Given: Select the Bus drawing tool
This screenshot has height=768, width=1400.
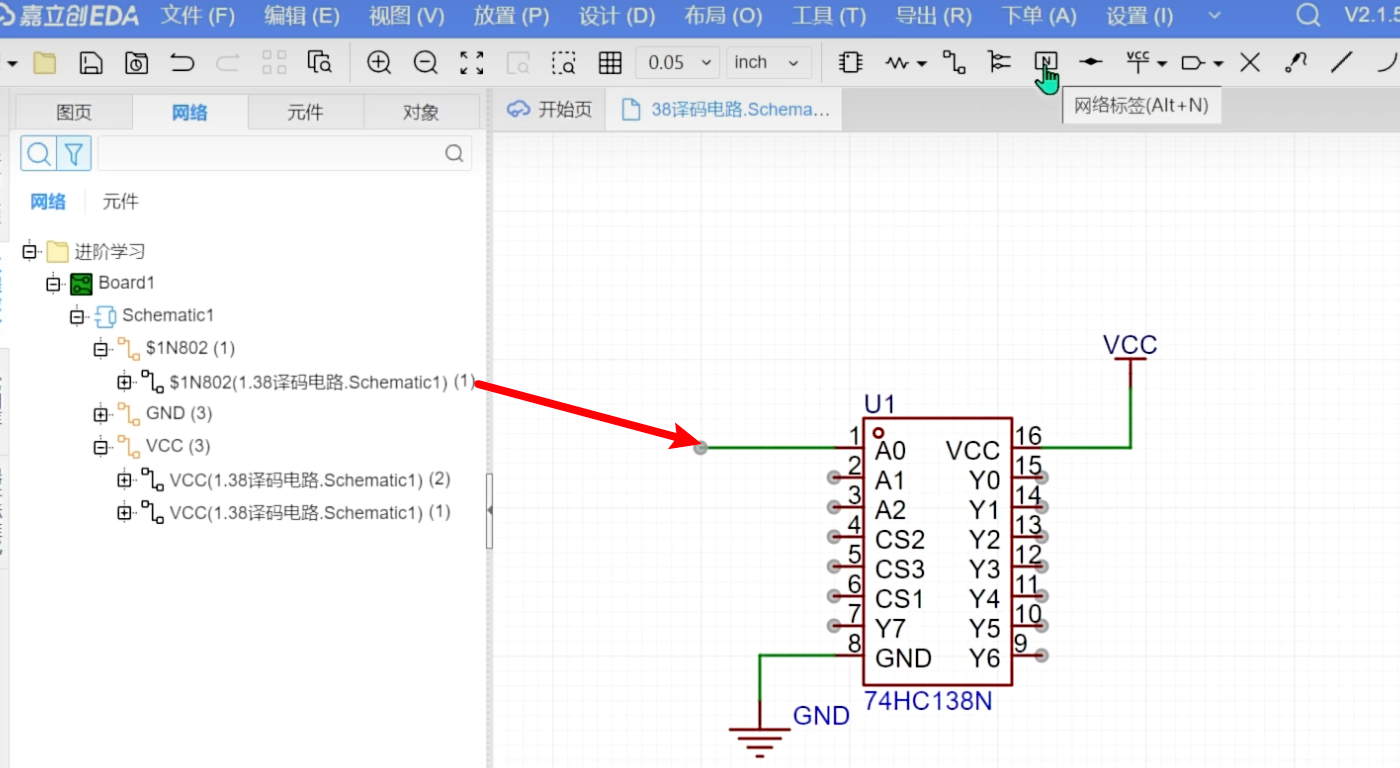Looking at the screenshot, I should (x=998, y=63).
